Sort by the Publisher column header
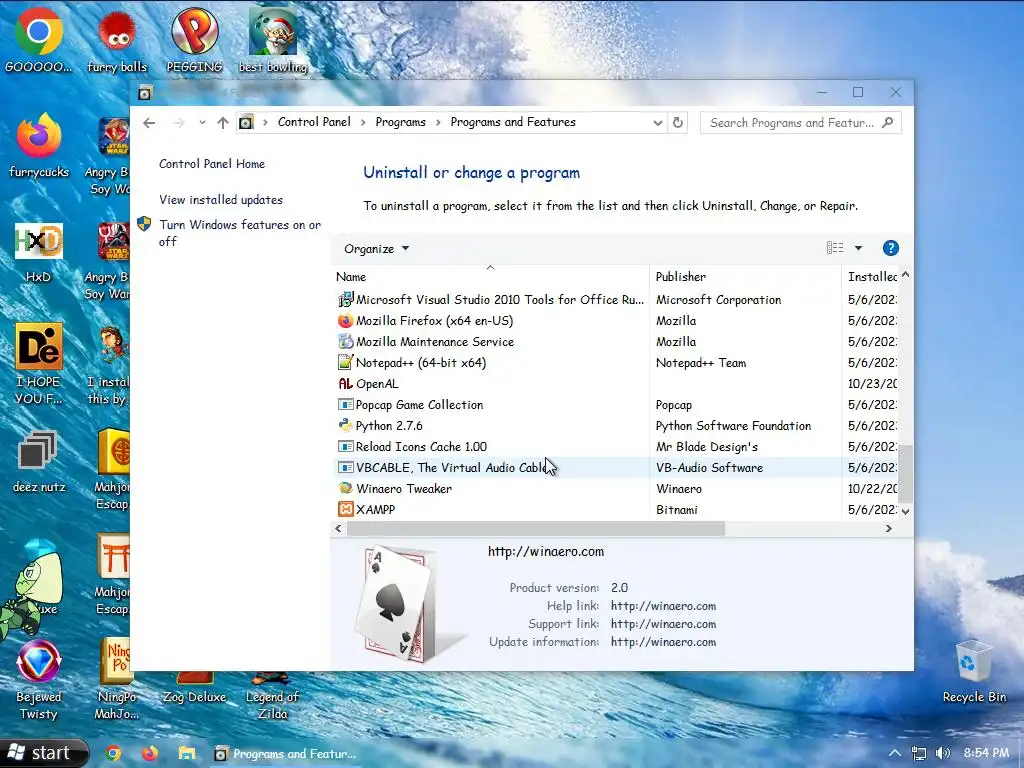 coord(746,276)
